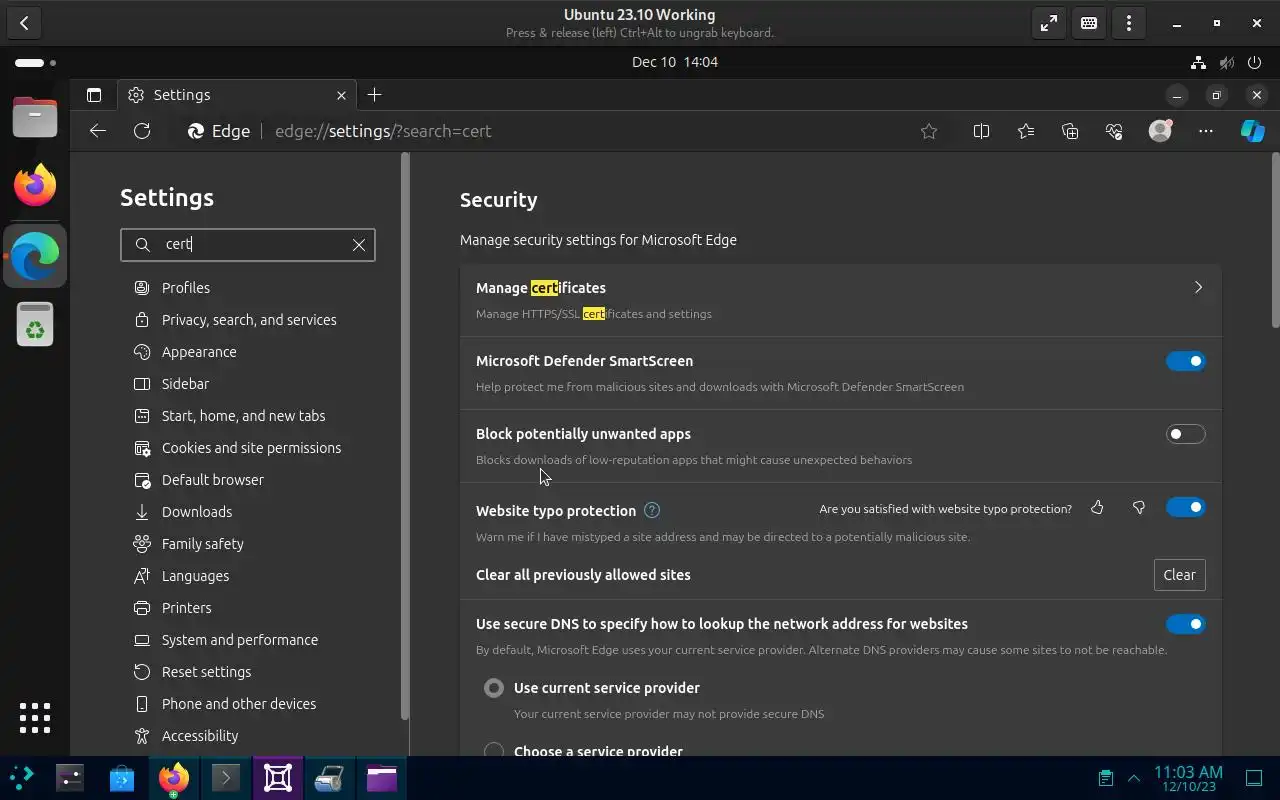
Task: Open the profile avatar icon
Action: (1160, 131)
